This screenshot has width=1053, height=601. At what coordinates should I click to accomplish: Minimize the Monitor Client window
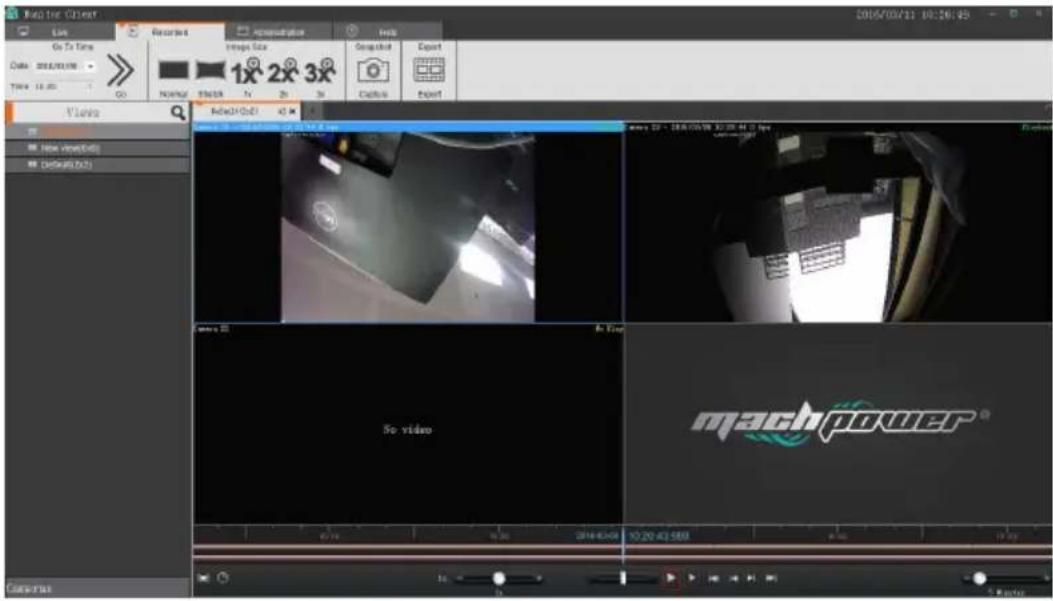993,14
